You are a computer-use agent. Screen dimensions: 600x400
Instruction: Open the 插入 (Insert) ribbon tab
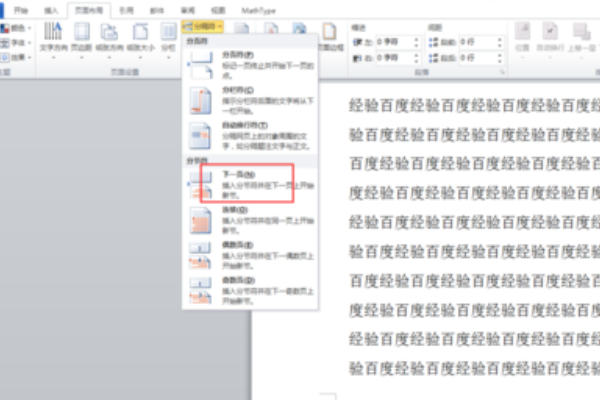point(51,10)
